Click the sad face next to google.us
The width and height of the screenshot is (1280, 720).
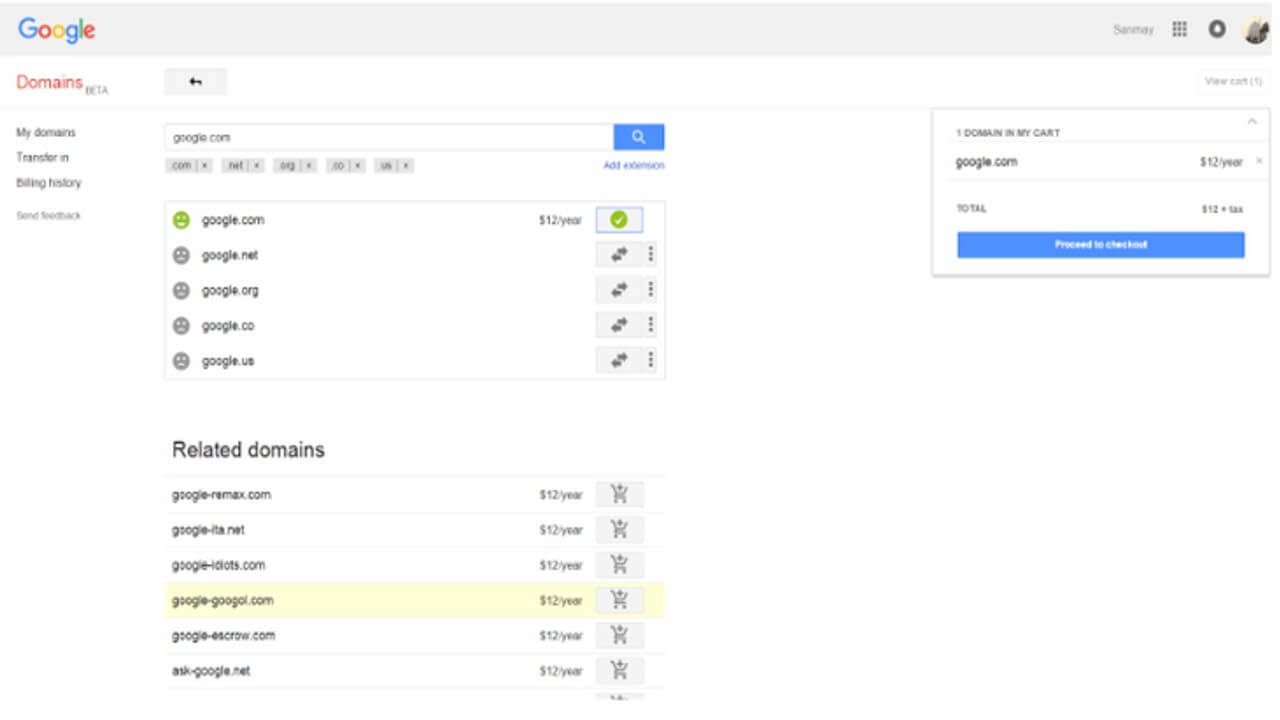(x=181, y=360)
